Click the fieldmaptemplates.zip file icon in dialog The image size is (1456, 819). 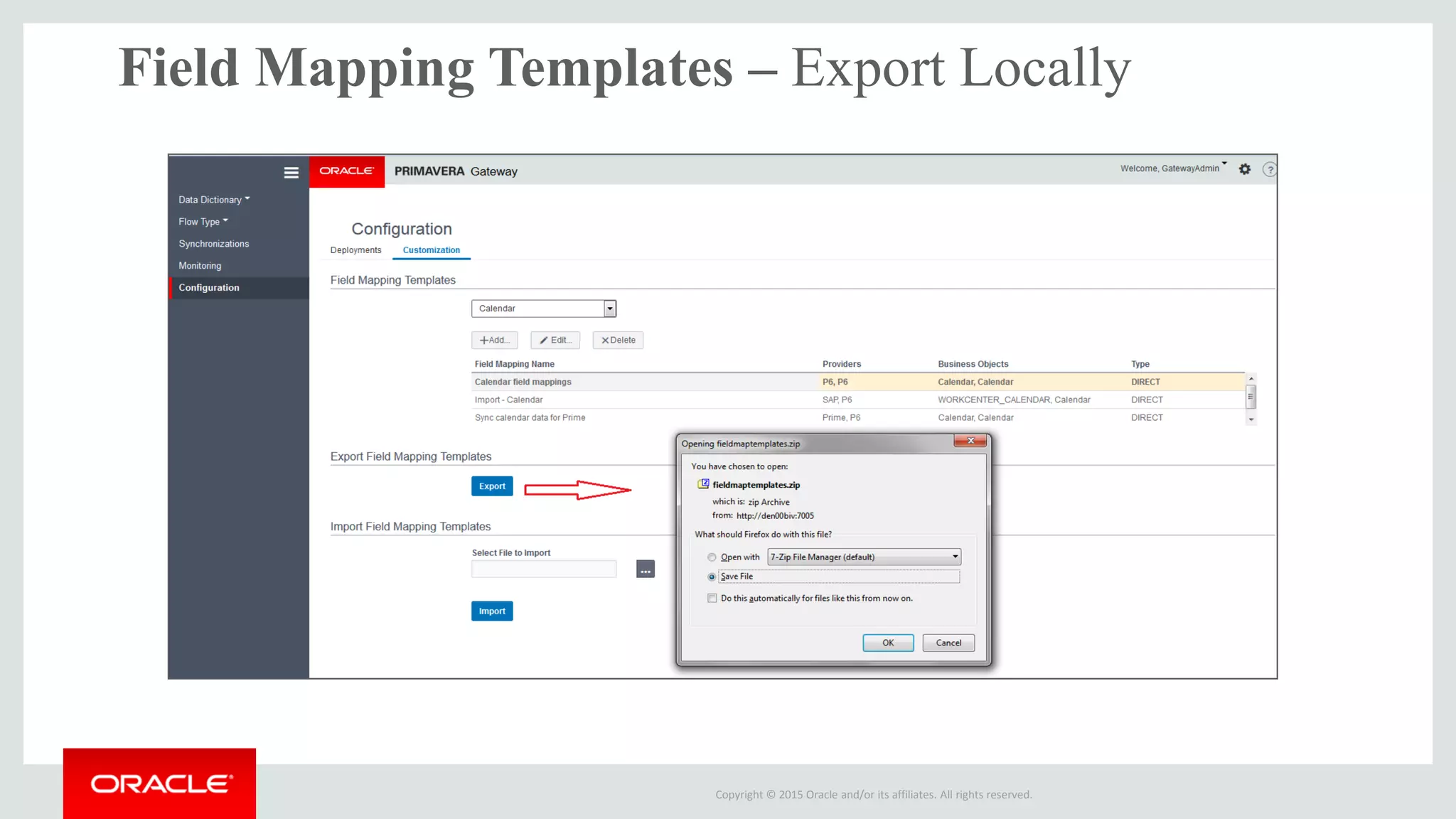703,484
